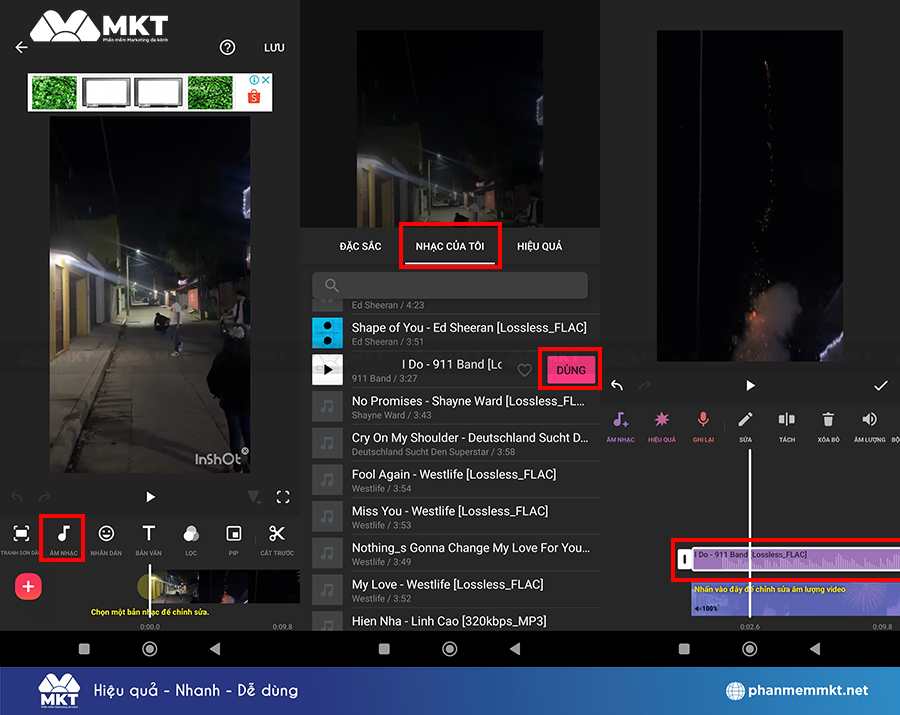Viewport: 900px width, 715px height.
Task: Redo in the left editor
Action: pos(44,496)
